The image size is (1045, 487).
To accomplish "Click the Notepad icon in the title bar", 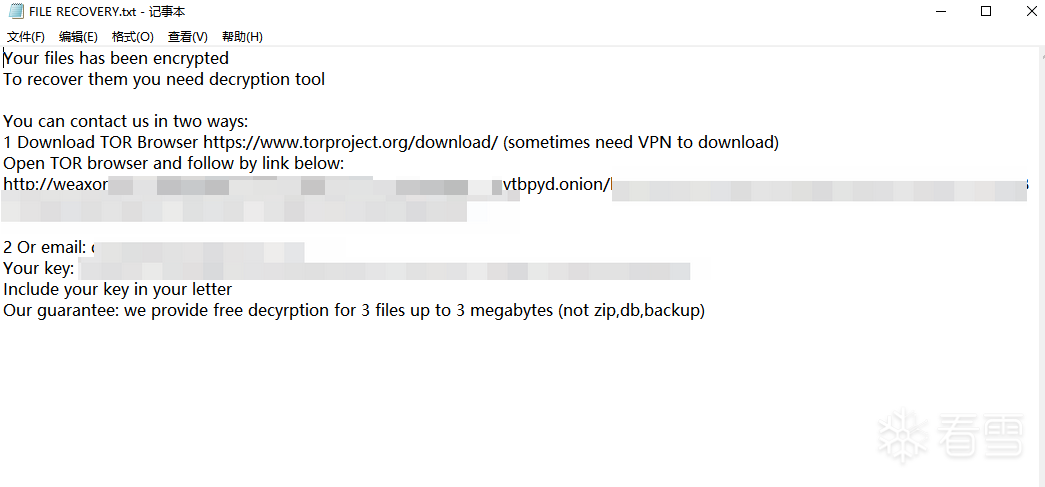I will click(x=16, y=11).
